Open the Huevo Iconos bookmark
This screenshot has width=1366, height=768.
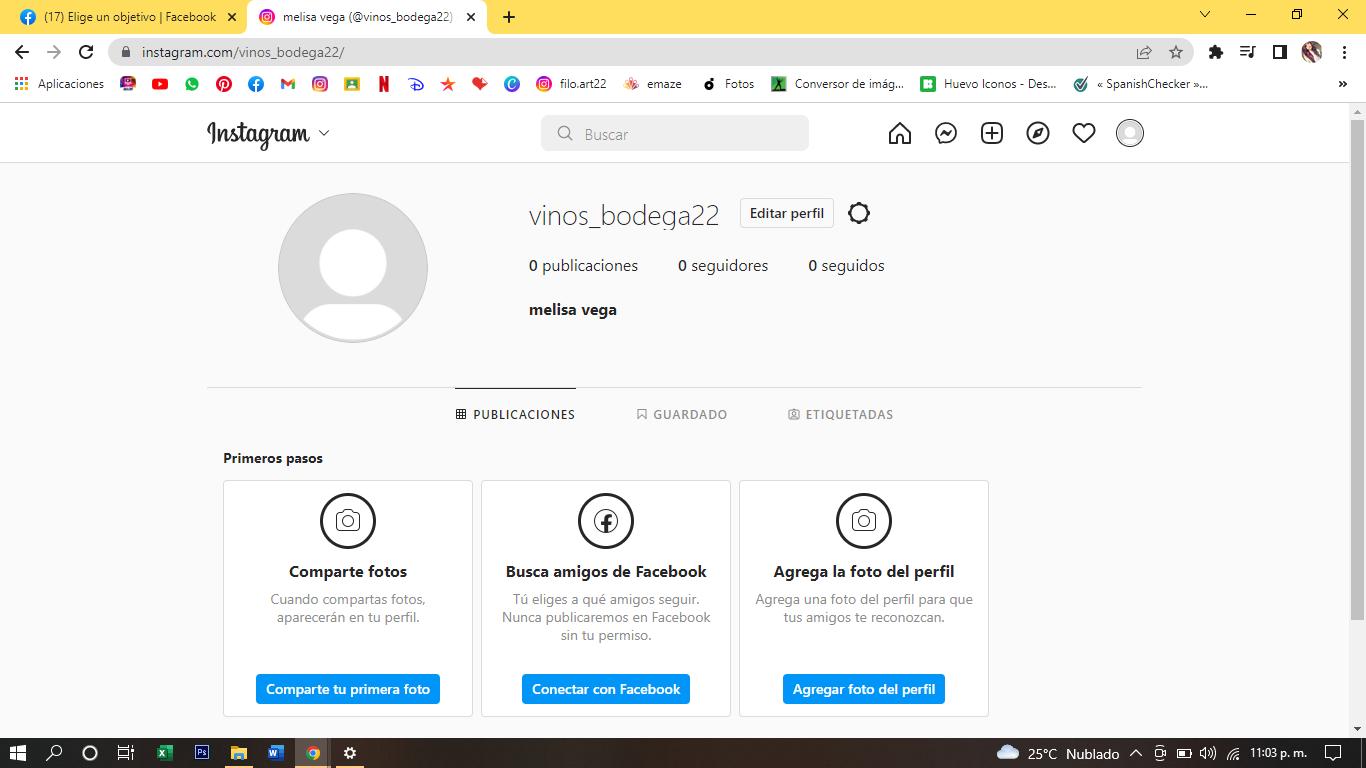(988, 84)
